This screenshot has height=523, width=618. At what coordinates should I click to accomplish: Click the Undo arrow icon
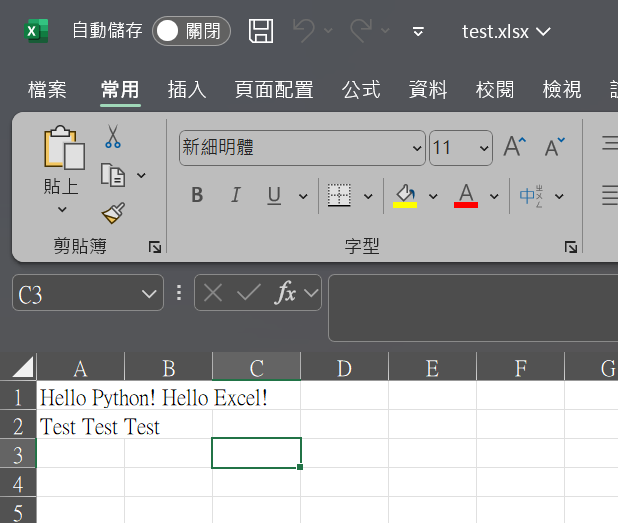coord(304,30)
